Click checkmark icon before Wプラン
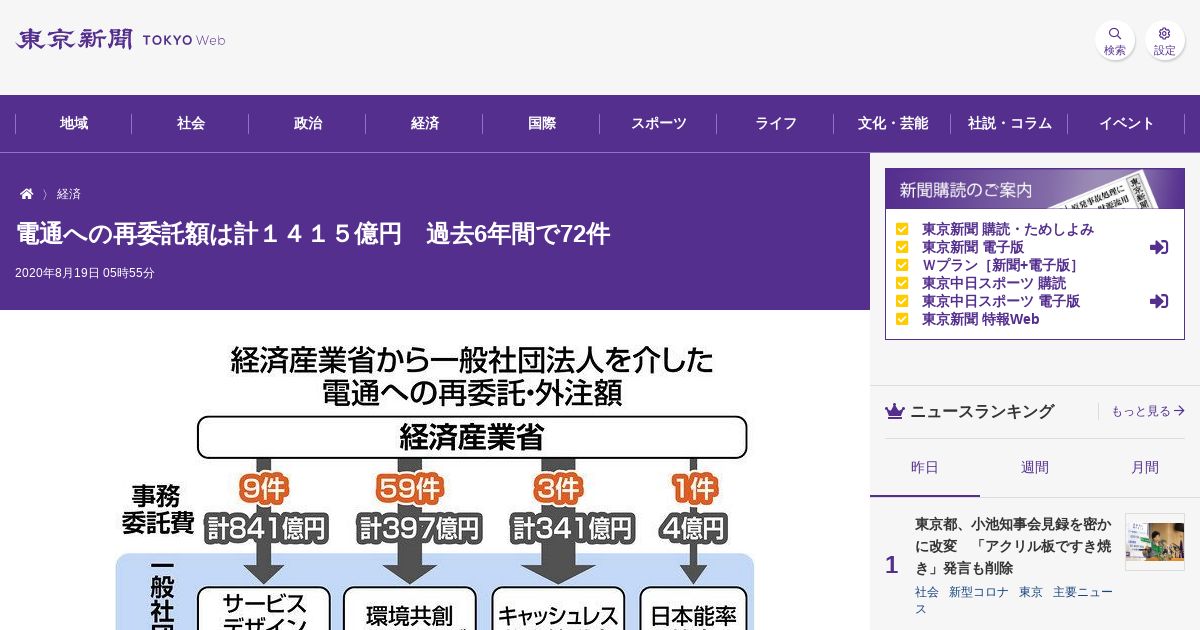The height and width of the screenshot is (630, 1200). click(x=902, y=265)
